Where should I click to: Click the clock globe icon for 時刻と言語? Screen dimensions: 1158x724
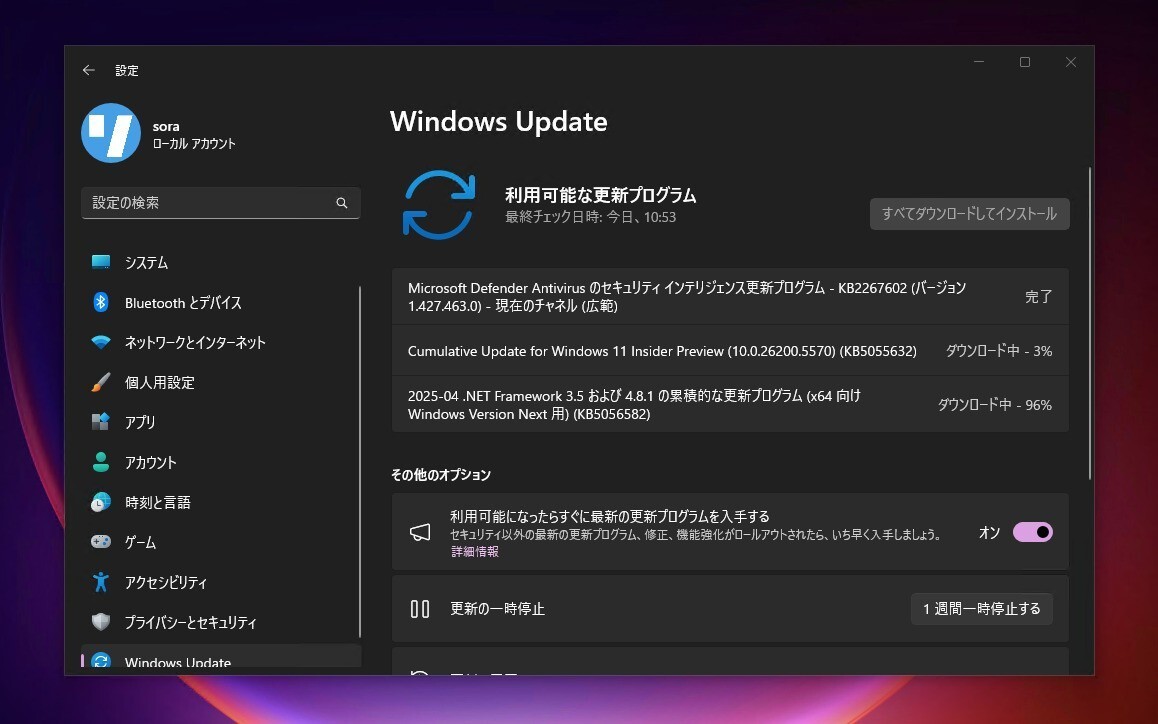[x=100, y=502]
